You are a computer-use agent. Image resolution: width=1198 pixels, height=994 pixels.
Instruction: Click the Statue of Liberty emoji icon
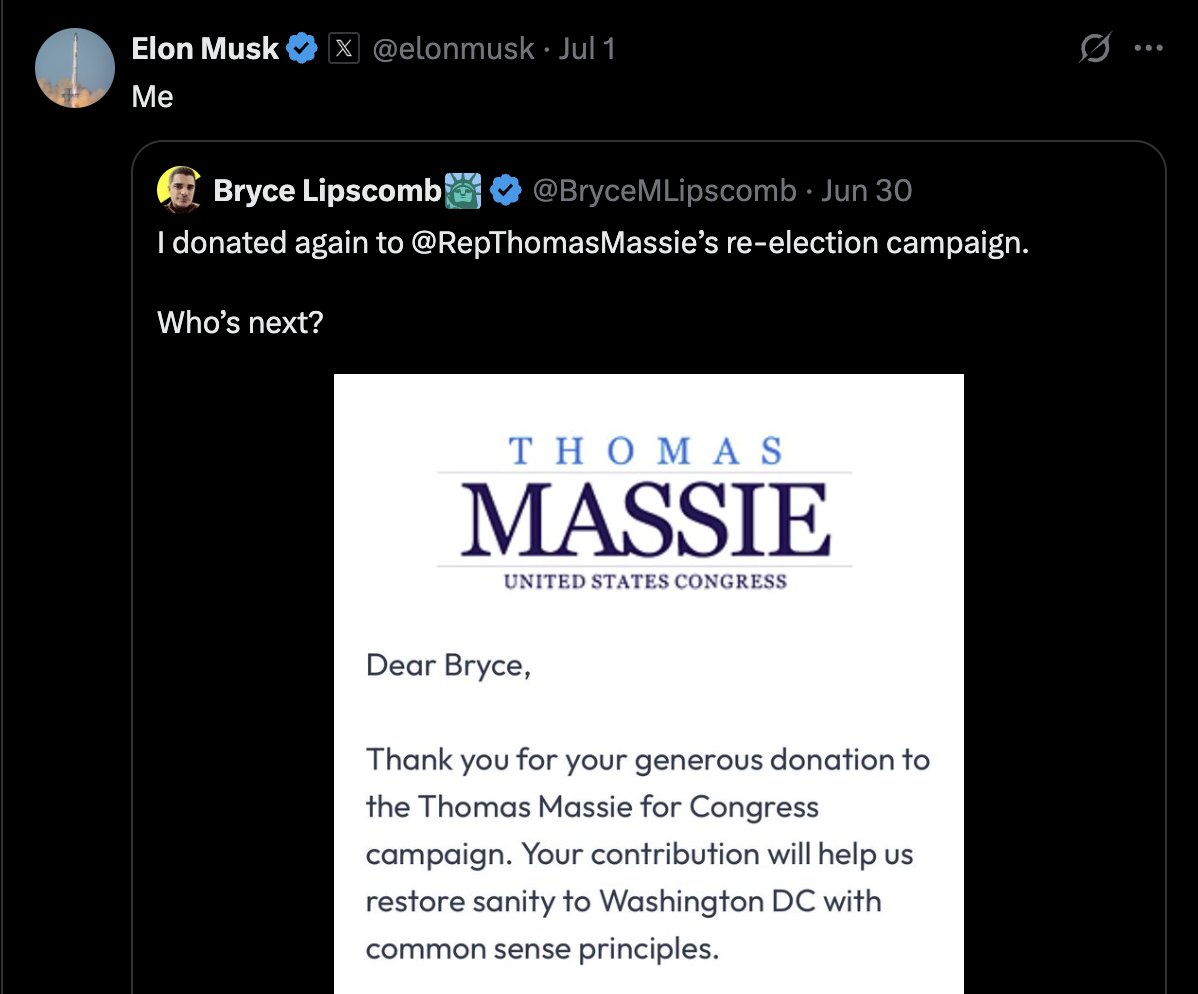click(x=463, y=190)
